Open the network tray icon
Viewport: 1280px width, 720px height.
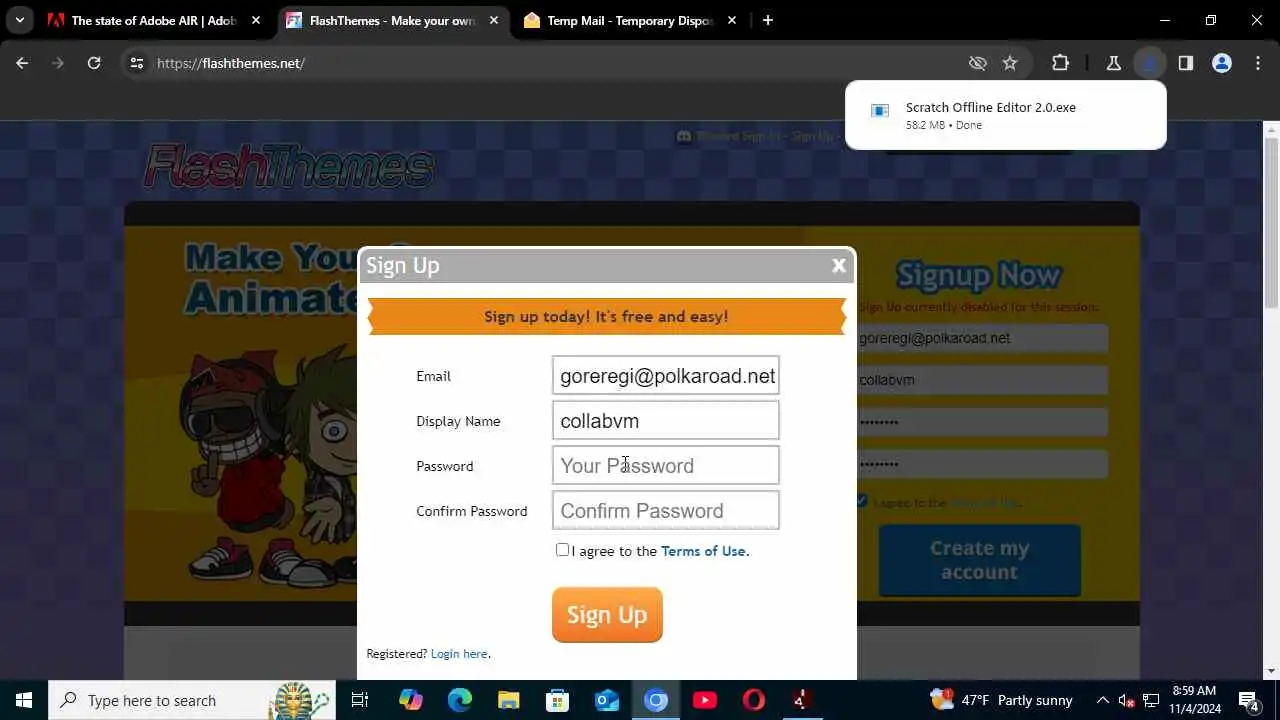(x=1151, y=700)
